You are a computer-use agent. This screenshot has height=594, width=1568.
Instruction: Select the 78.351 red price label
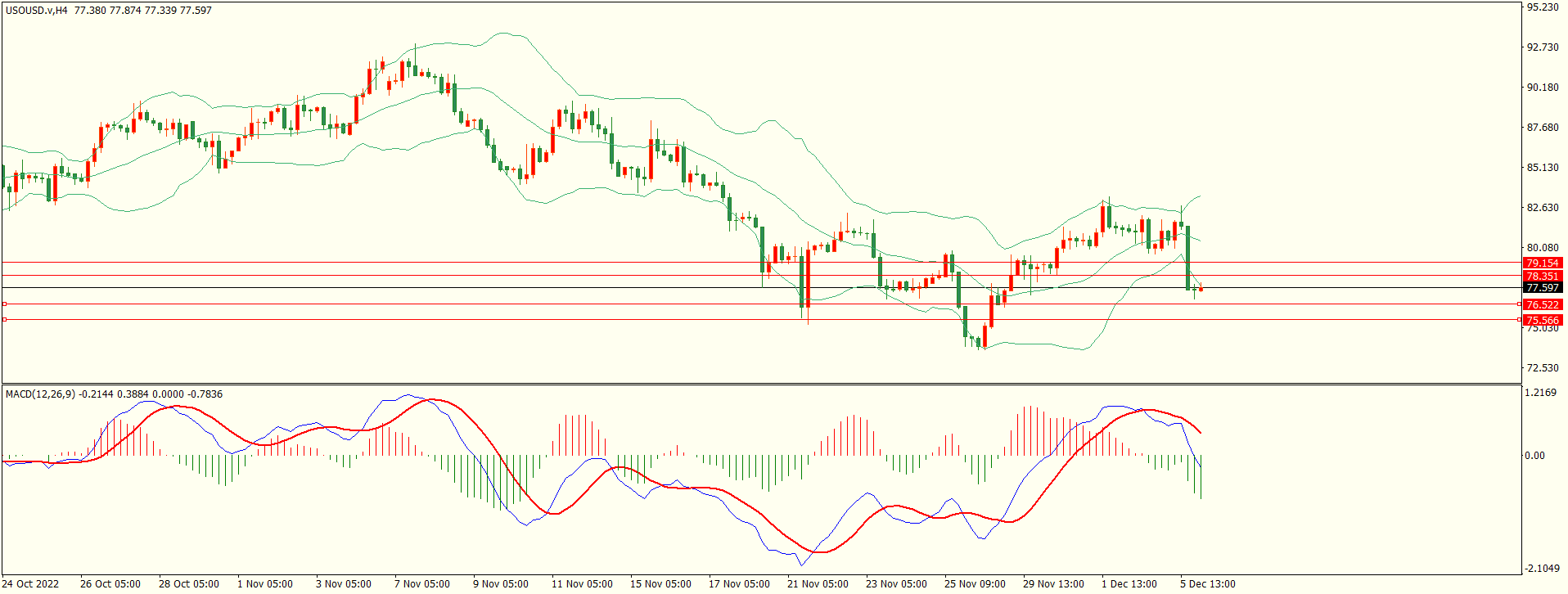click(x=1542, y=276)
